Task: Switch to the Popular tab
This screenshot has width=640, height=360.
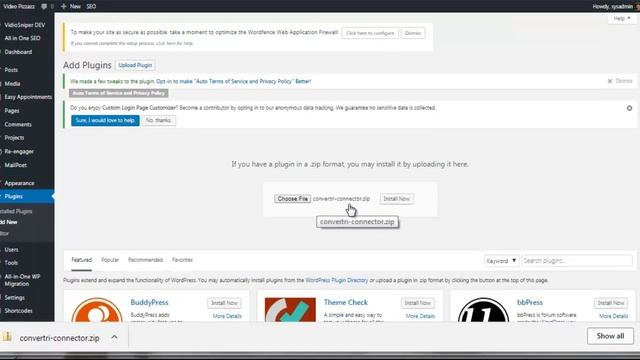Action: (110, 260)
